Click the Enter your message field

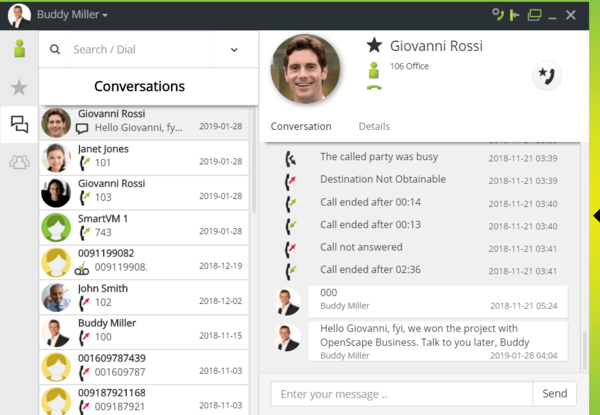(x=400, y=394)
